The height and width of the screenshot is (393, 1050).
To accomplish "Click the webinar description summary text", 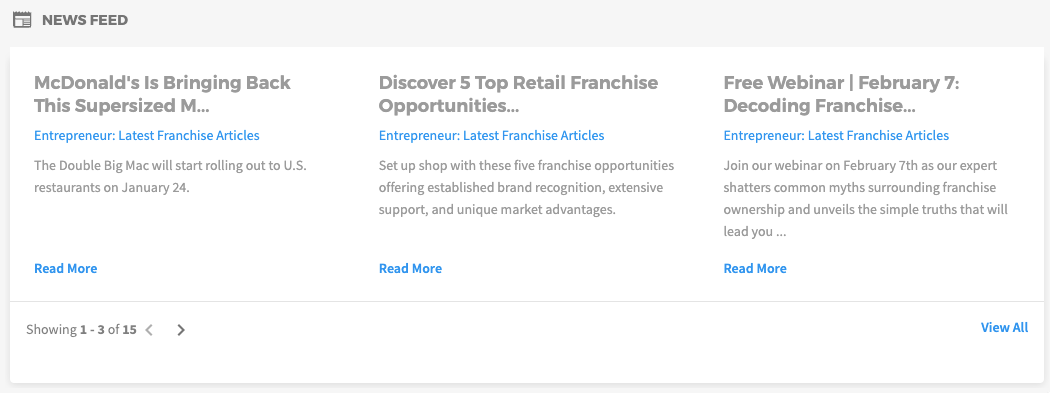I will (x=865, y=199).
